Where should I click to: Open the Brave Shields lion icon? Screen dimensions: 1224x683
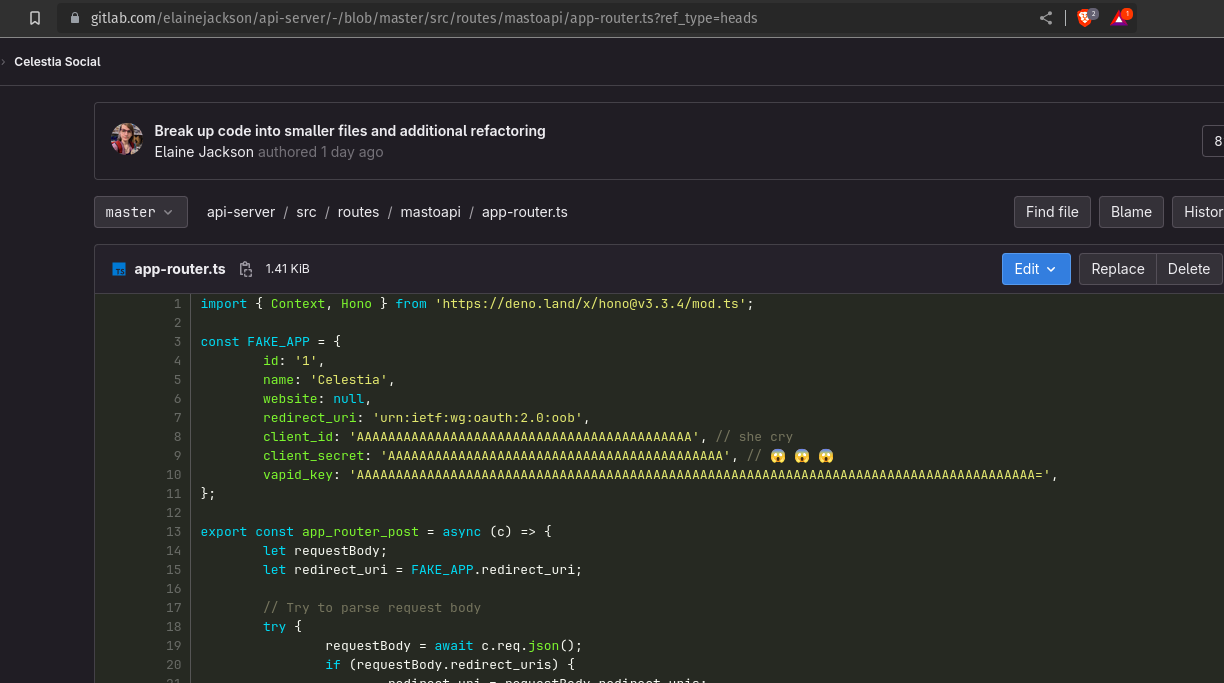1085,18
